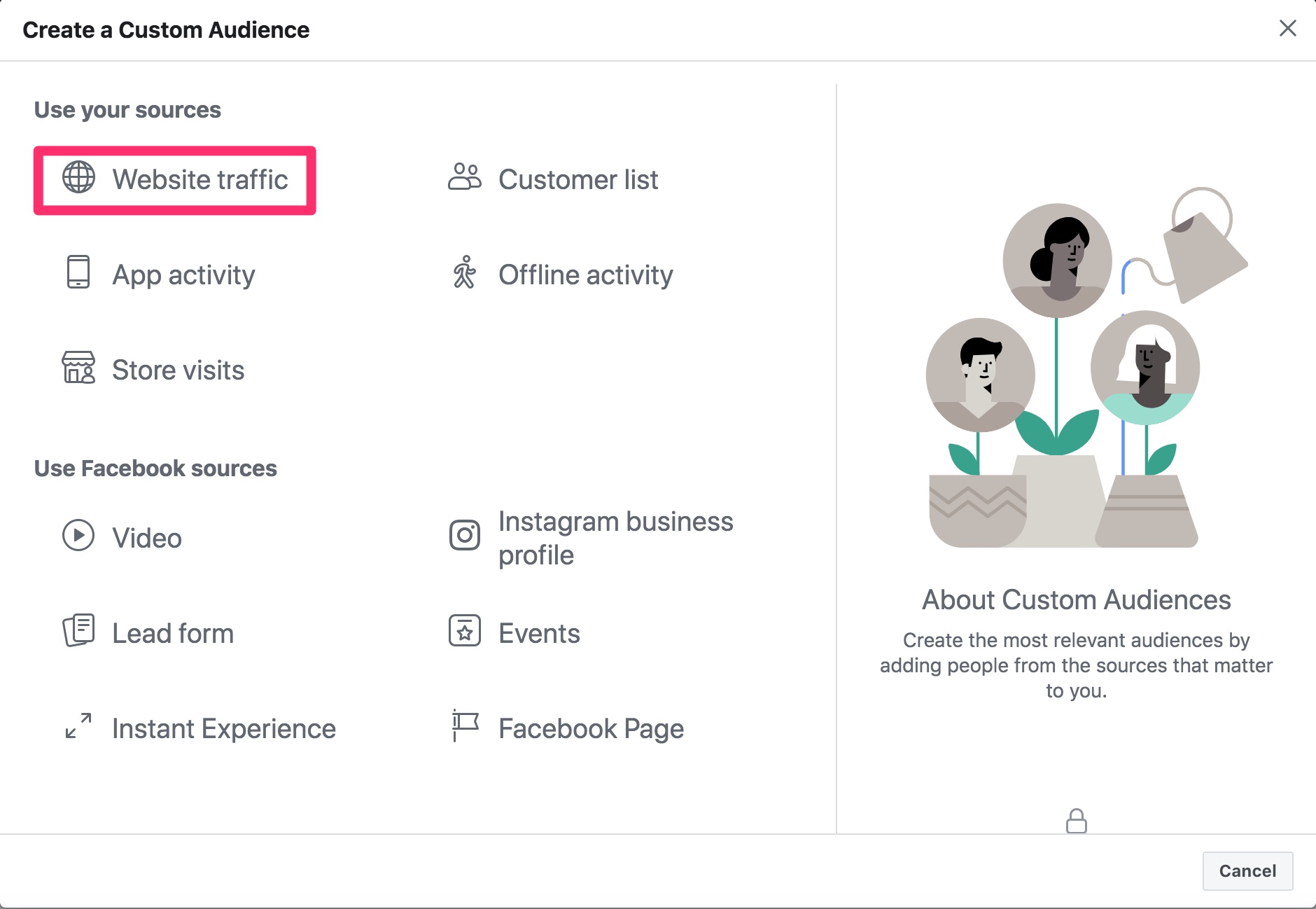
Task: Choose the Facebook Page source
Action: tap(591, 729)
